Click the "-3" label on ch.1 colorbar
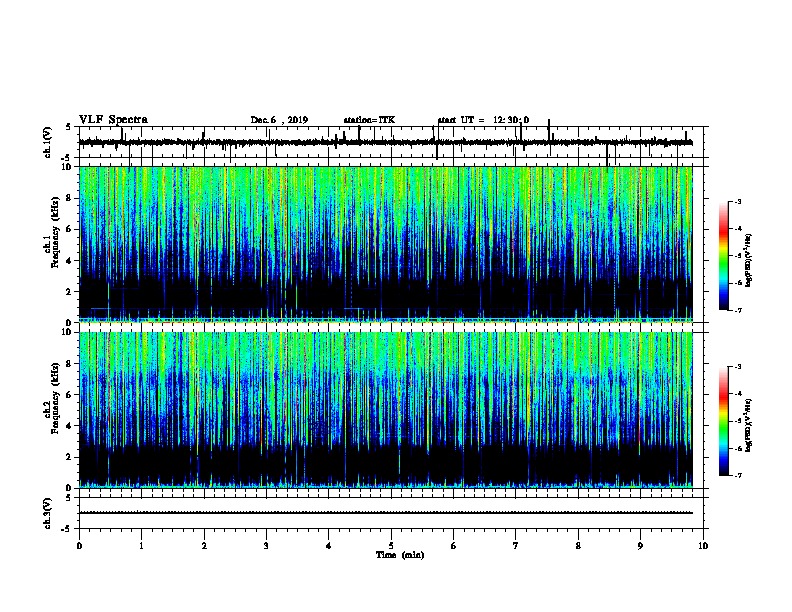The width and height of the screenshot is (792, 612). coord(738,201)
